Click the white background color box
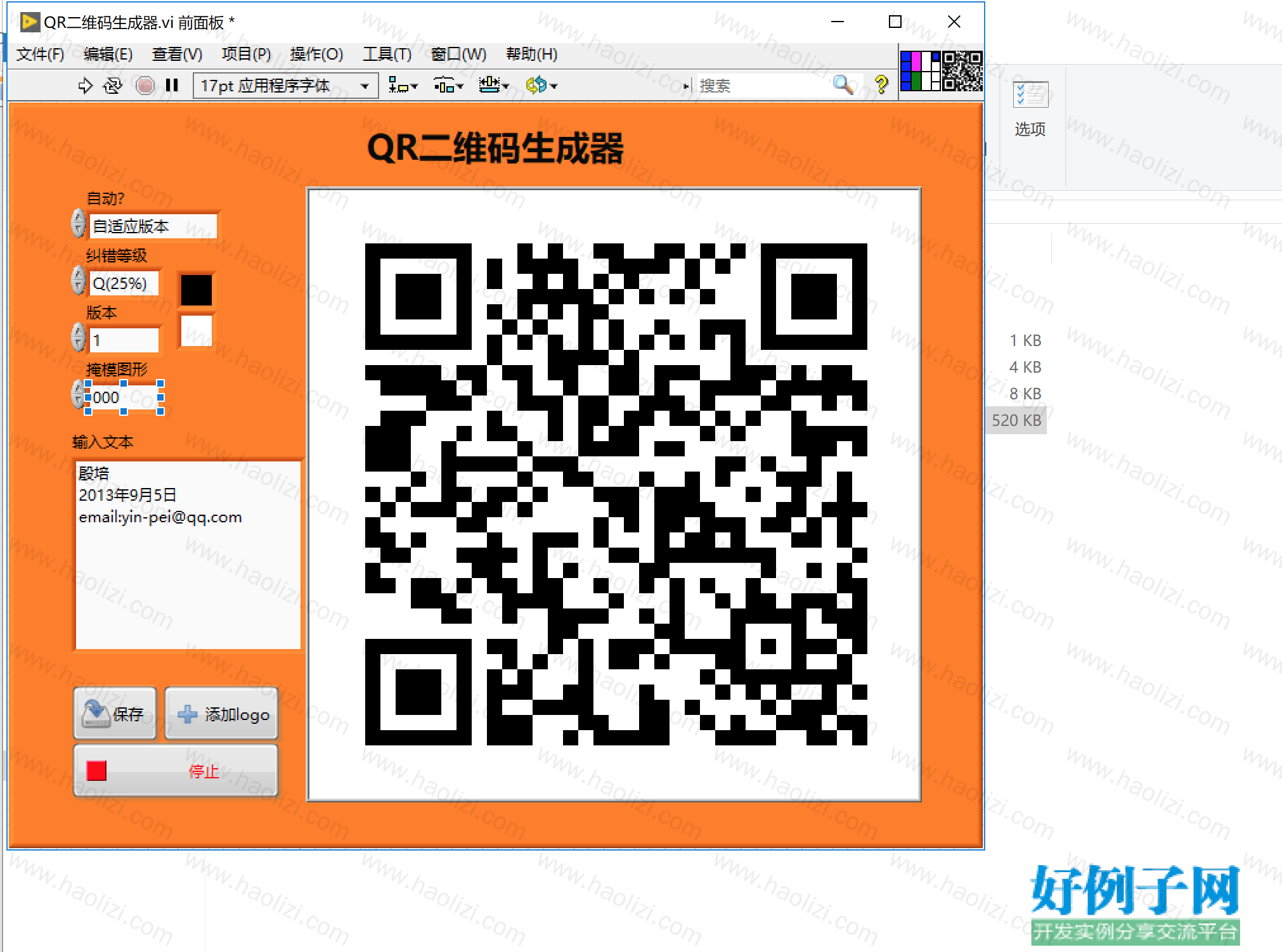 (x=197, y=331)
